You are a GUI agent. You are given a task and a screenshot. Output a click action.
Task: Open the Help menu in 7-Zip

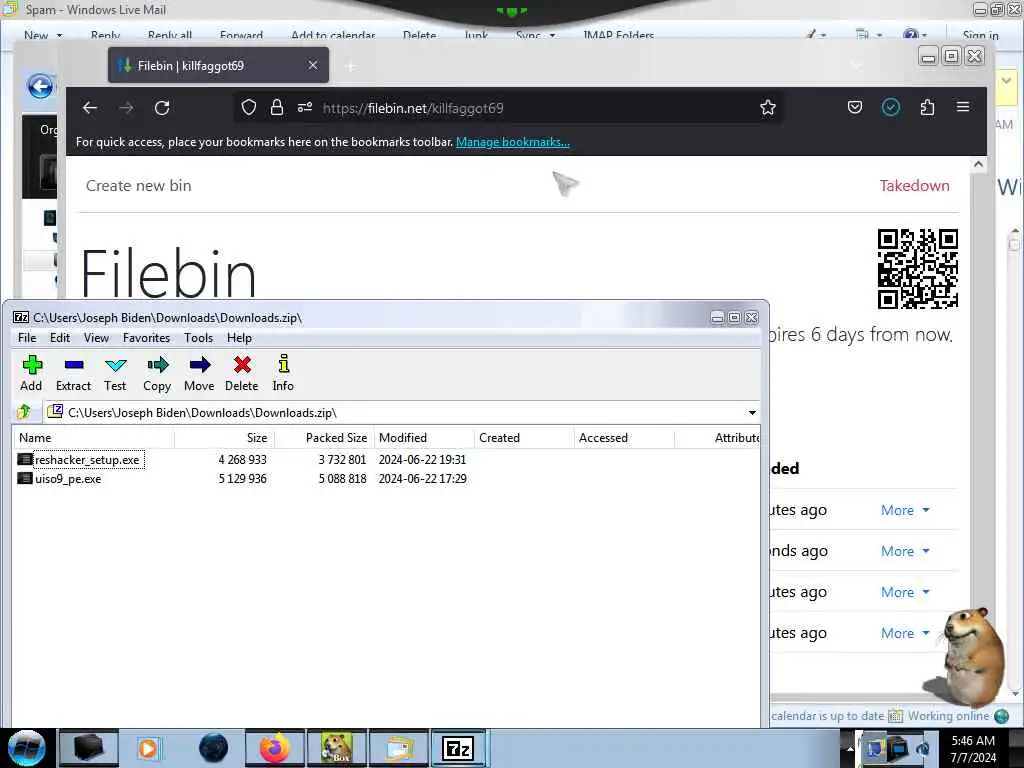tap(239, 338)
